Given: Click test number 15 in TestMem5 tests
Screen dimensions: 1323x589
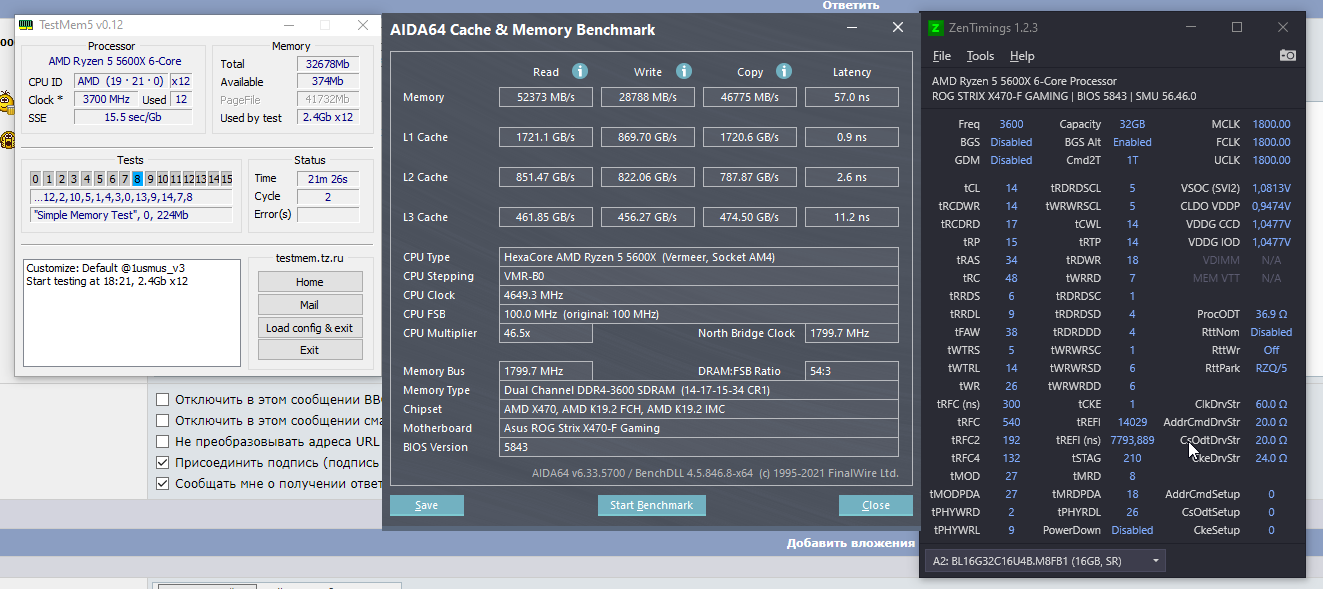Looking at the screenshot, I should point(227,179).
